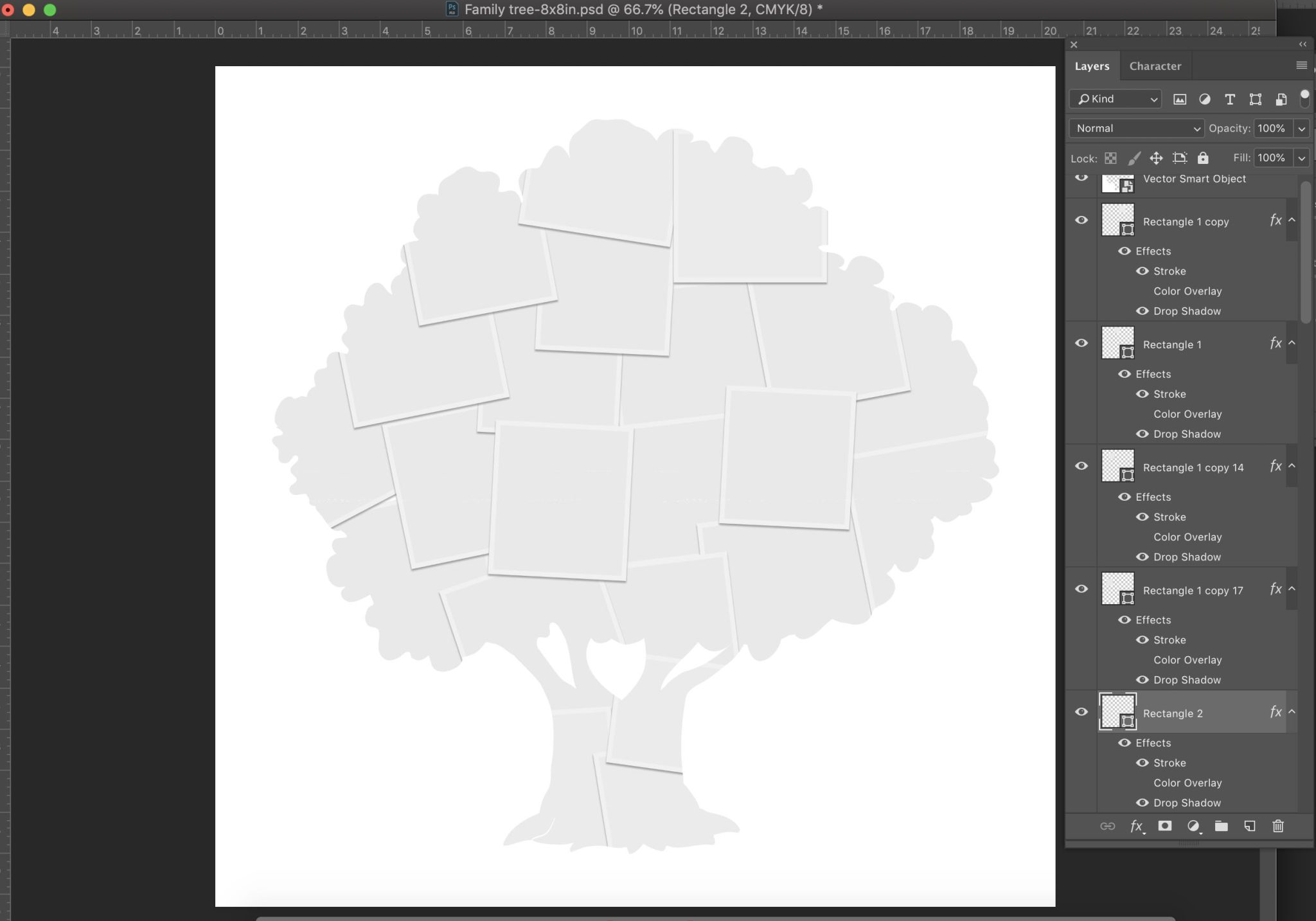Screen dimensions: 1316x921
Task: Select the Rectangle 1 copy 14 layer
Action: 1193,467
